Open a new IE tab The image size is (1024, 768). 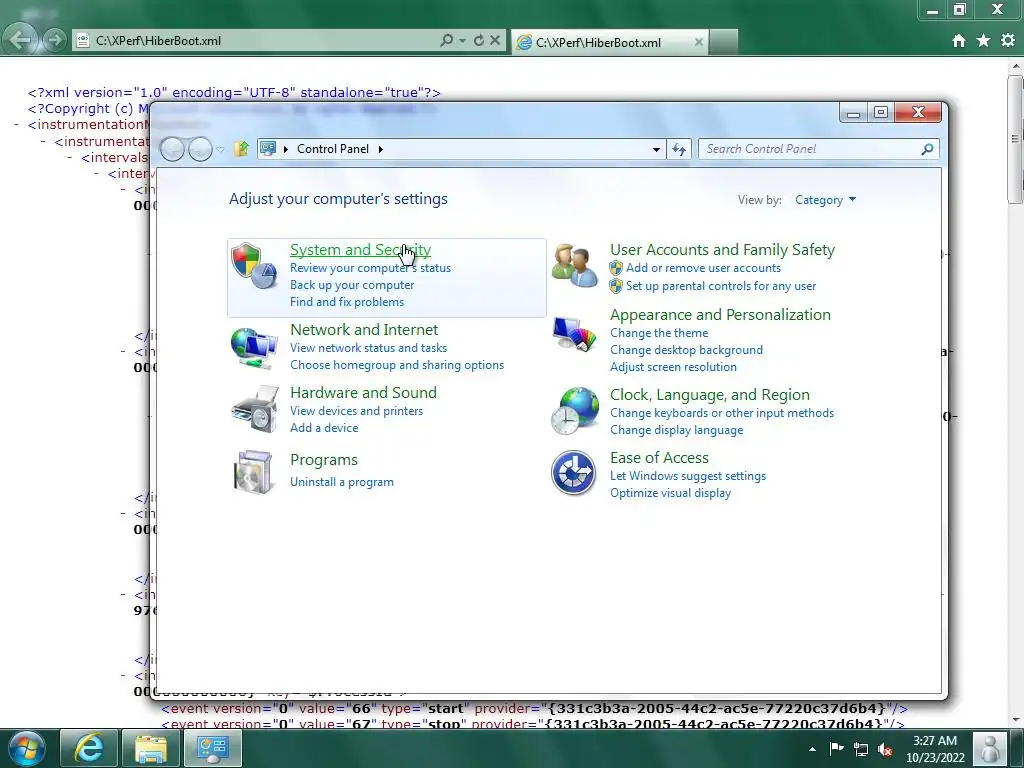(x=724, y=42)
